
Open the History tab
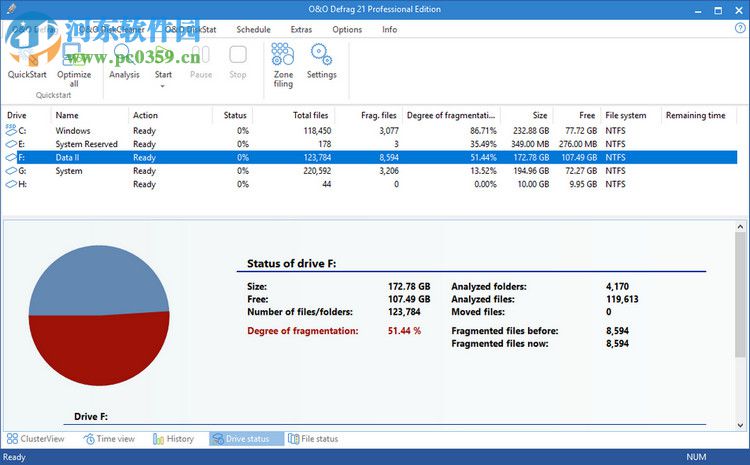coord(173,439)
